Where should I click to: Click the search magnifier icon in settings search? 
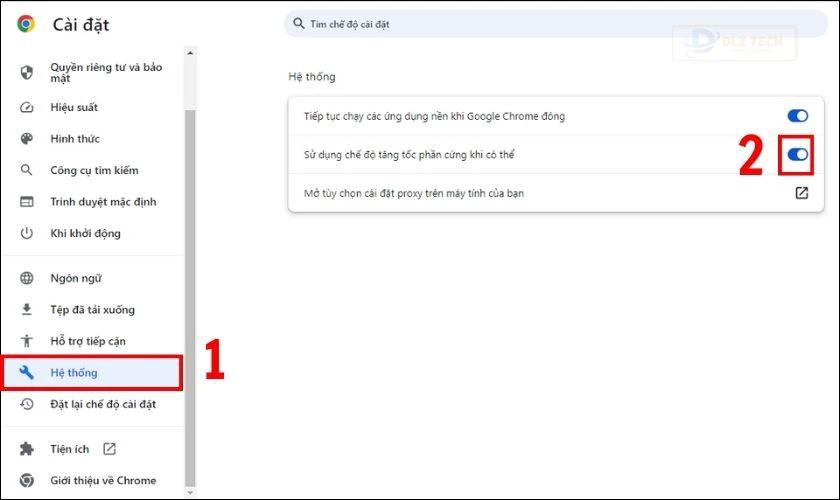click(x=299, y=24)
